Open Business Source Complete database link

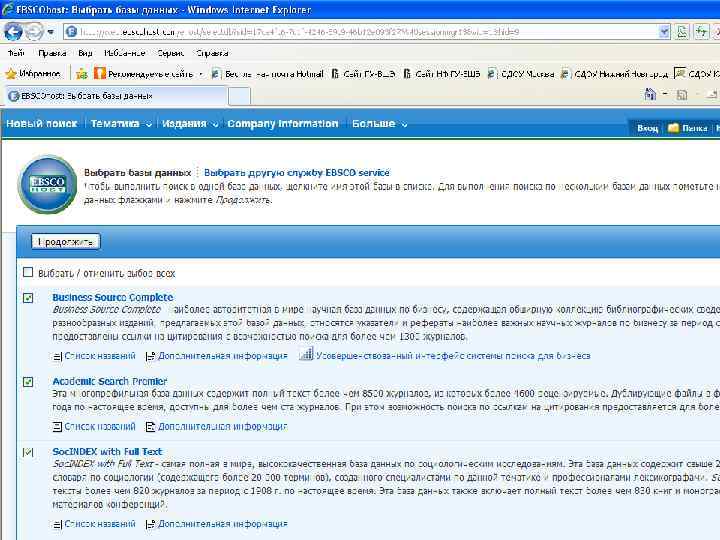tap(112, 297)
